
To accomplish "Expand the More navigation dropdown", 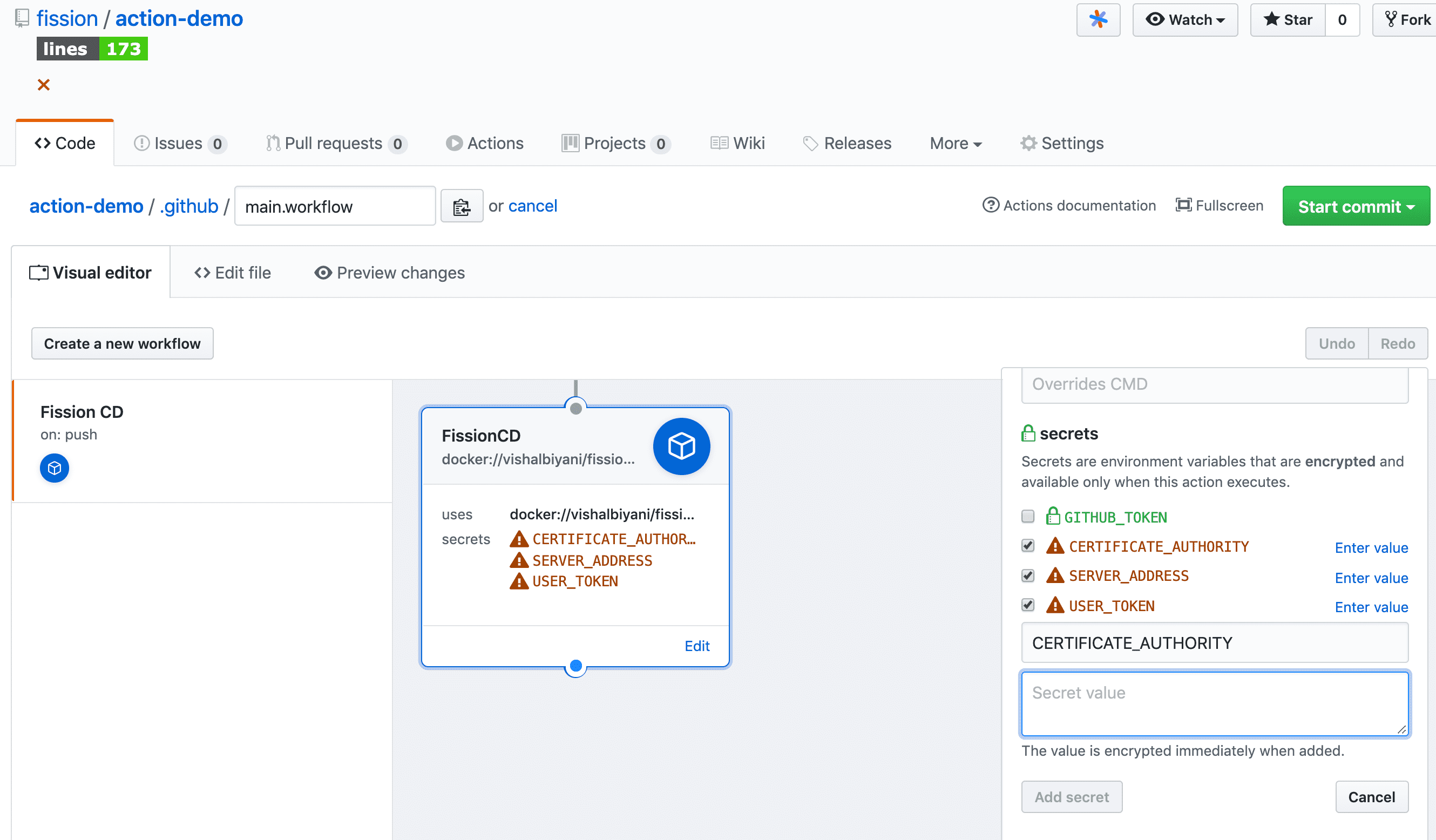I will click(955, 143).
